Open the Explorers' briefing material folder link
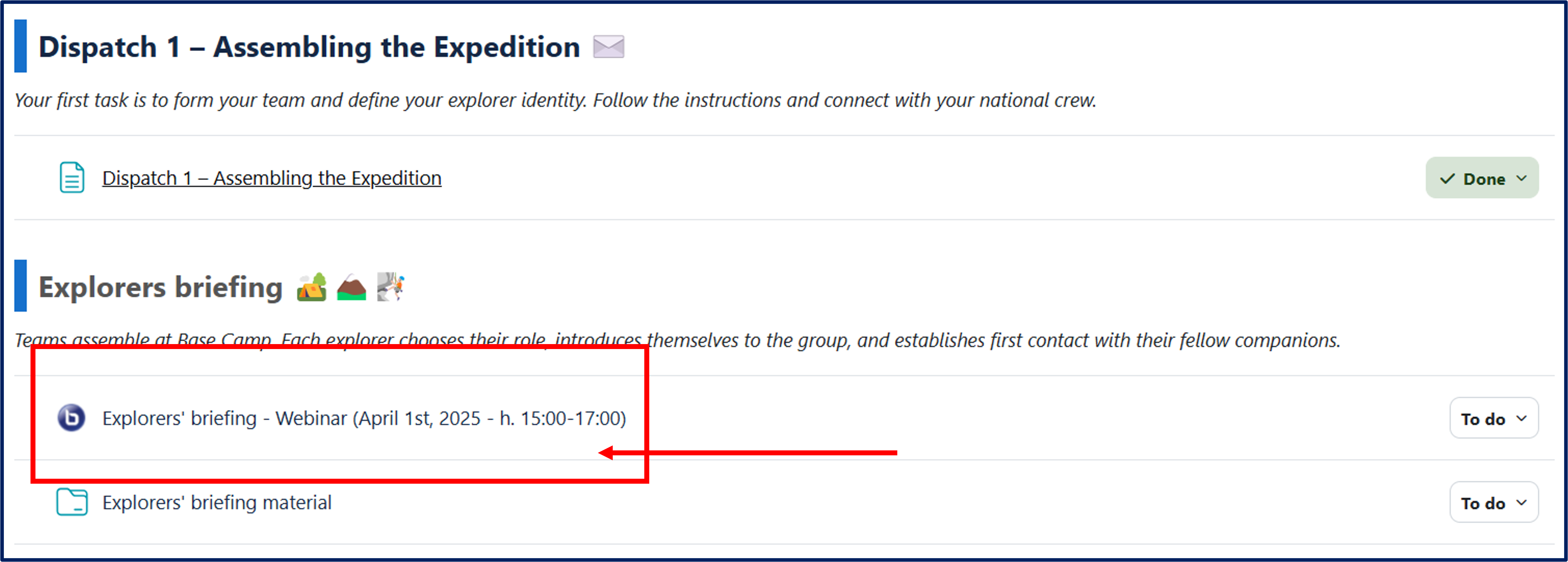Viewport: 1568px width, 562px height. pos(217,503)
